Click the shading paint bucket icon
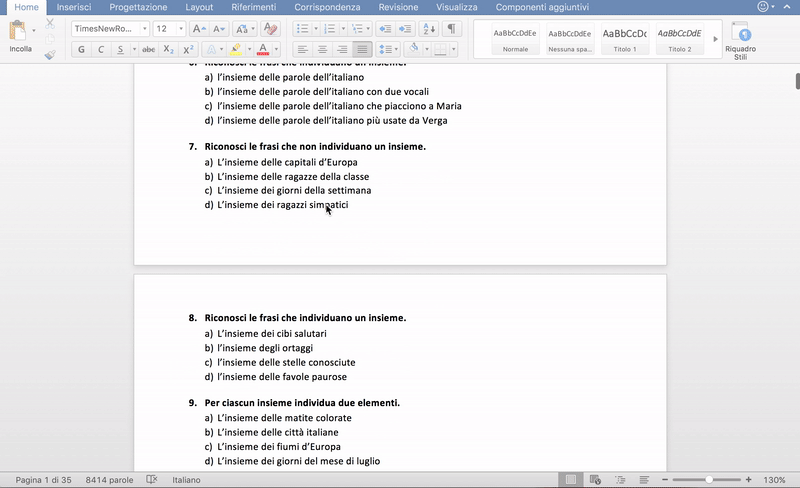Screen dimensions: 800x488 click(414, 49)
